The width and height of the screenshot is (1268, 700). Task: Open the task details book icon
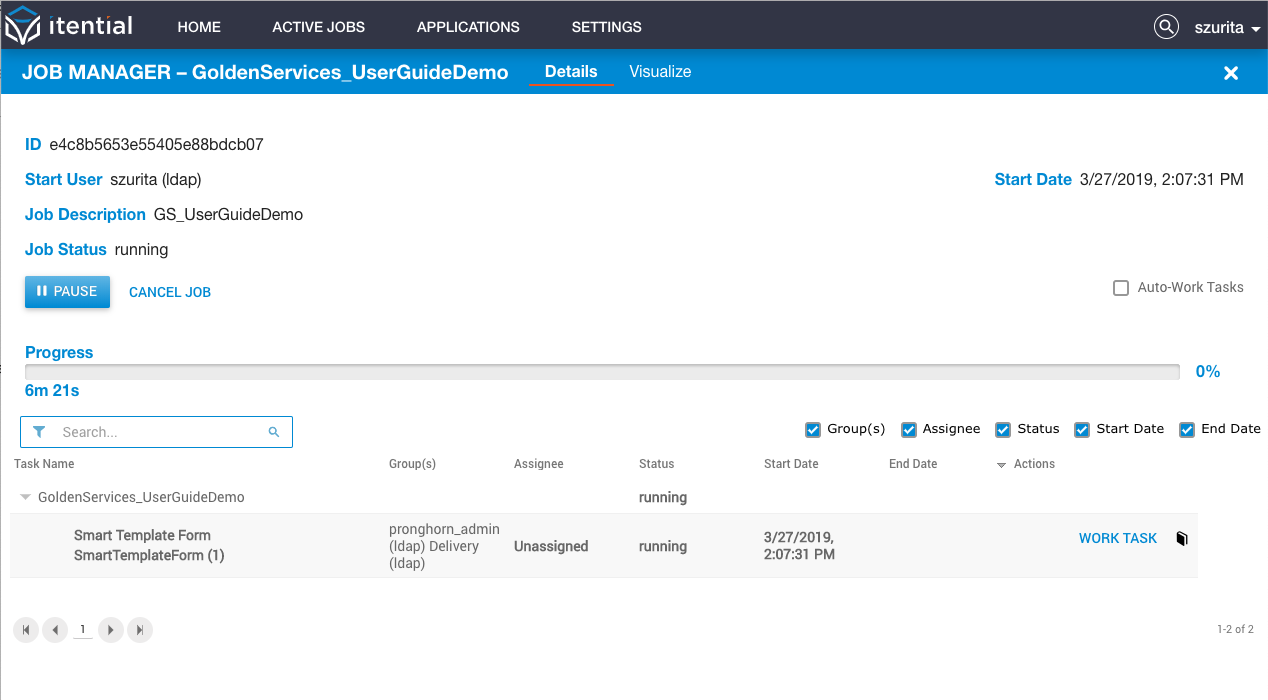[x=1181, y=538]
